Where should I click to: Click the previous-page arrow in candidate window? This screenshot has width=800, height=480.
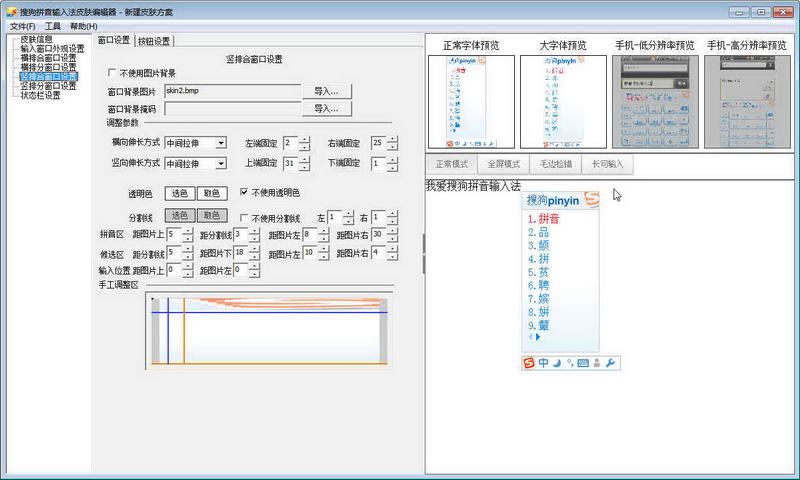tap(531, 337)
